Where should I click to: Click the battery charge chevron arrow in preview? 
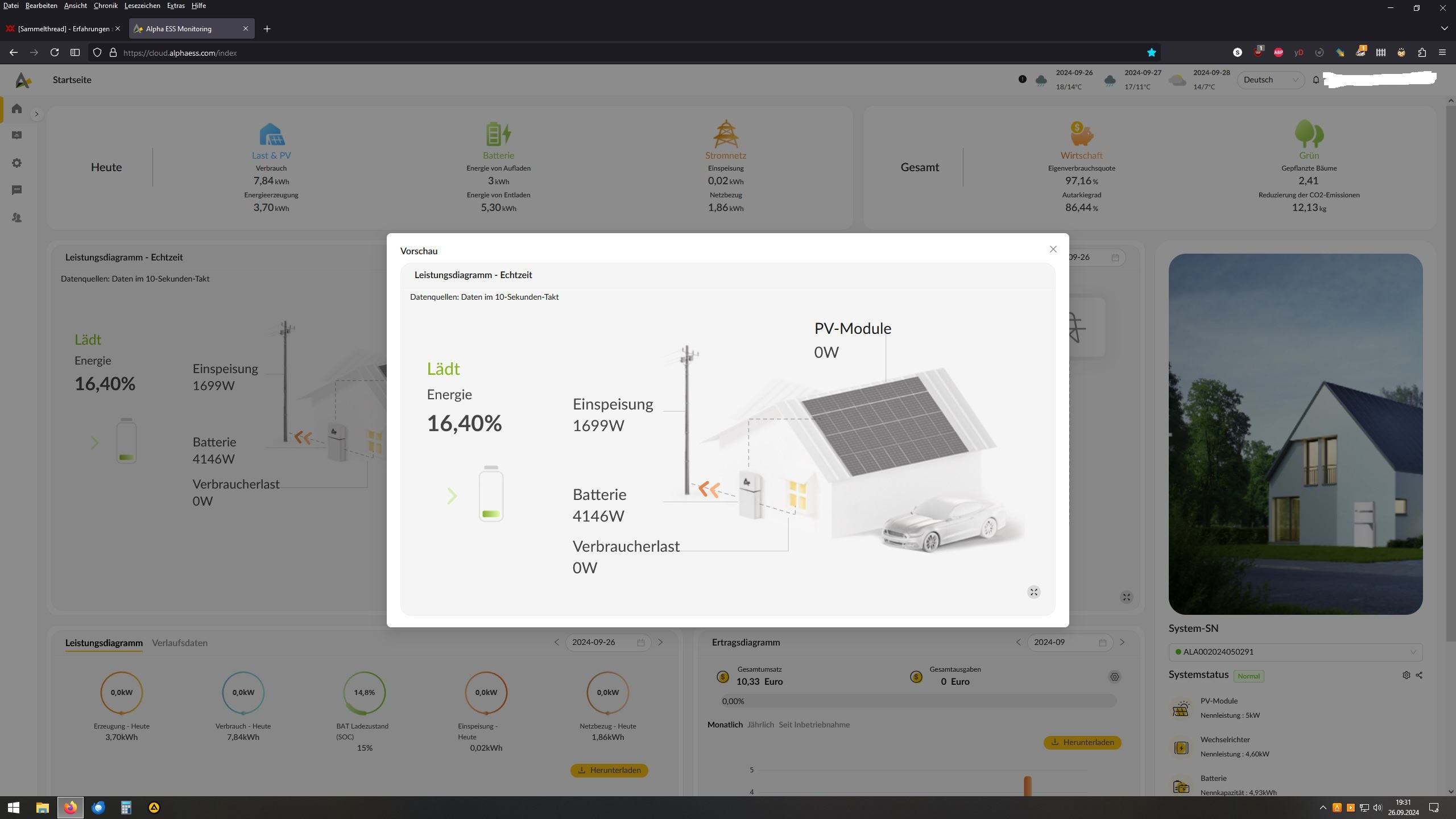coord(452,496)
